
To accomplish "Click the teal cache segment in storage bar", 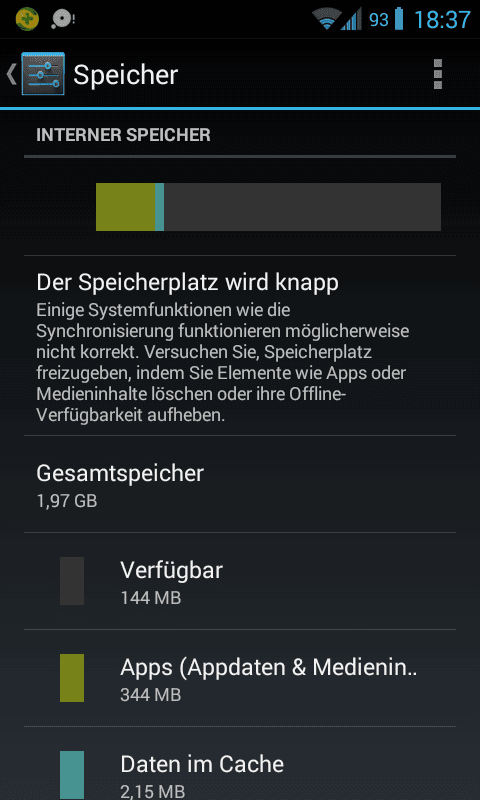I will pos(159,207).
